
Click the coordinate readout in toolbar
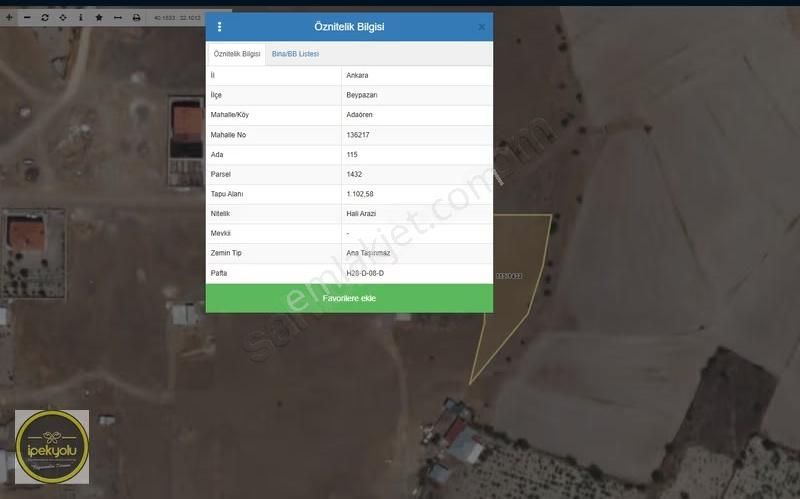coord(178,18)
